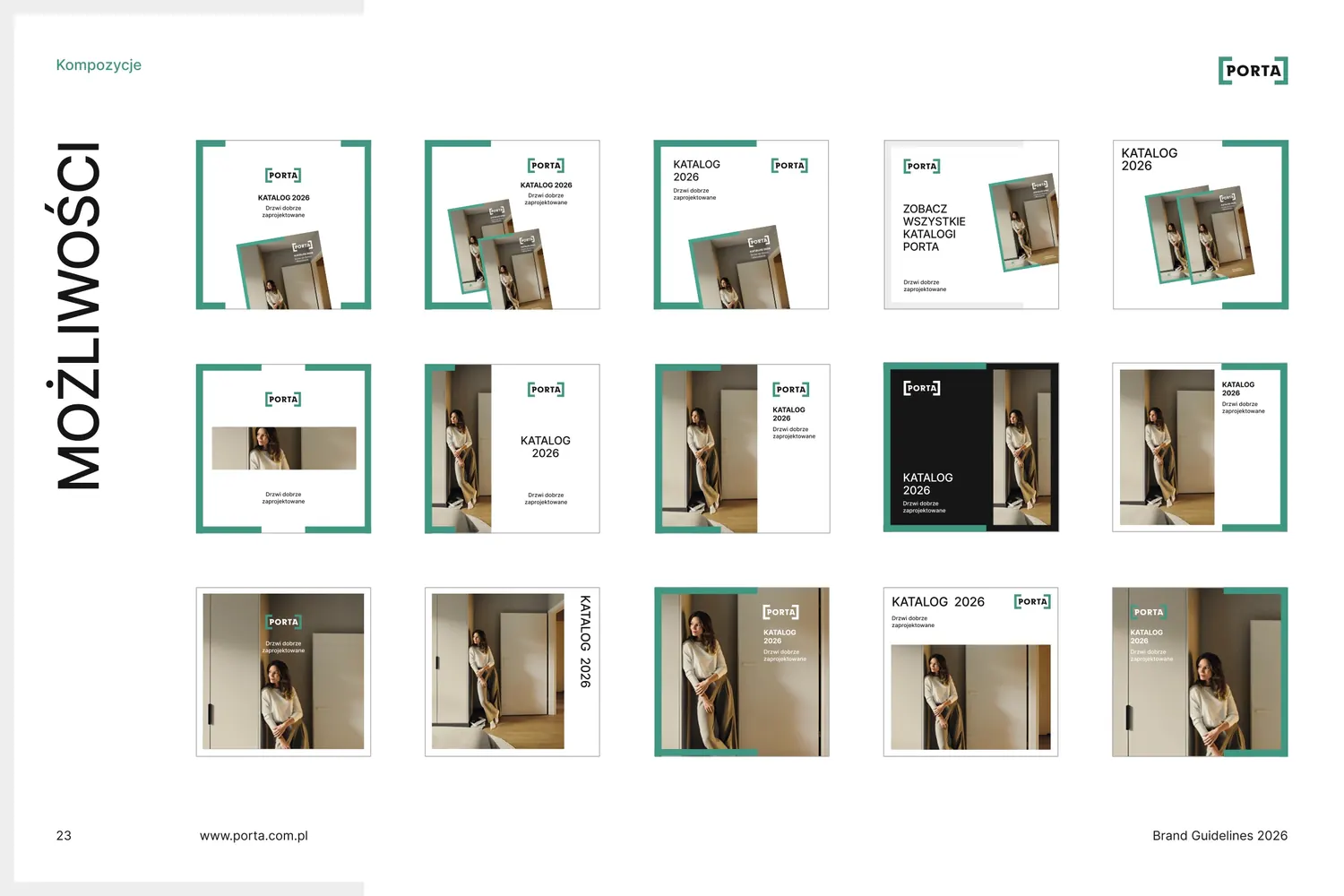Select the composition with horizontal KATALOG 2026 heading above photo
1344x896 pixels.
click(971, 672)
